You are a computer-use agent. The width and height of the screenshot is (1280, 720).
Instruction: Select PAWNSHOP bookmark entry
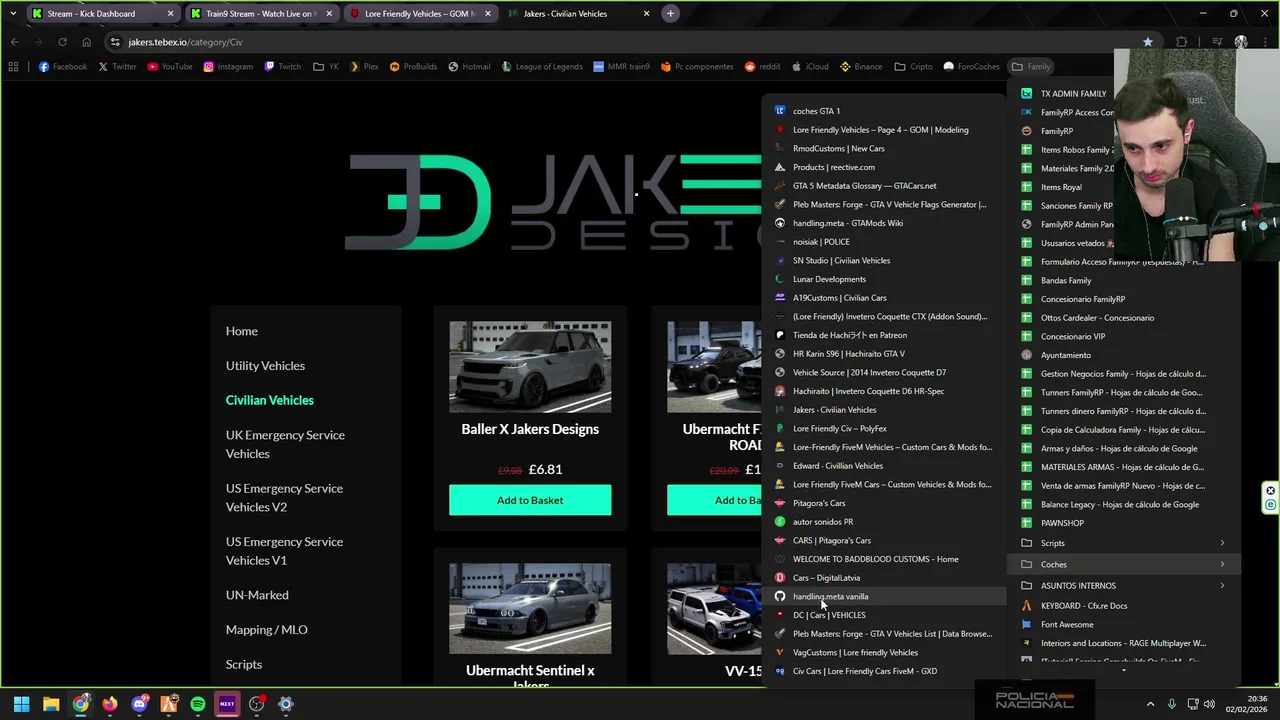[1124, 523]
